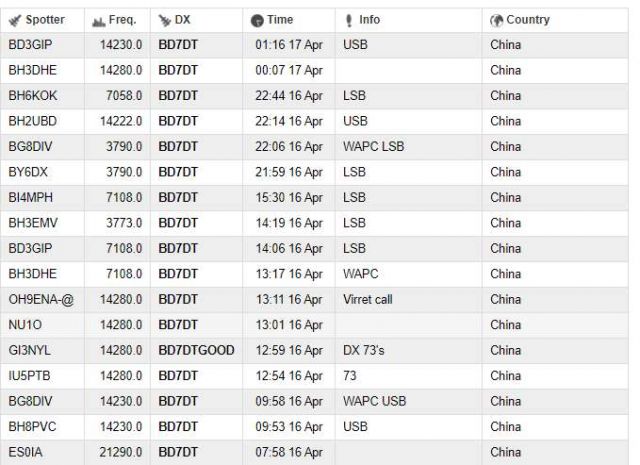Click the Freq. column chart icon
This screenshot has height=465, width=640.
[96, 20]
